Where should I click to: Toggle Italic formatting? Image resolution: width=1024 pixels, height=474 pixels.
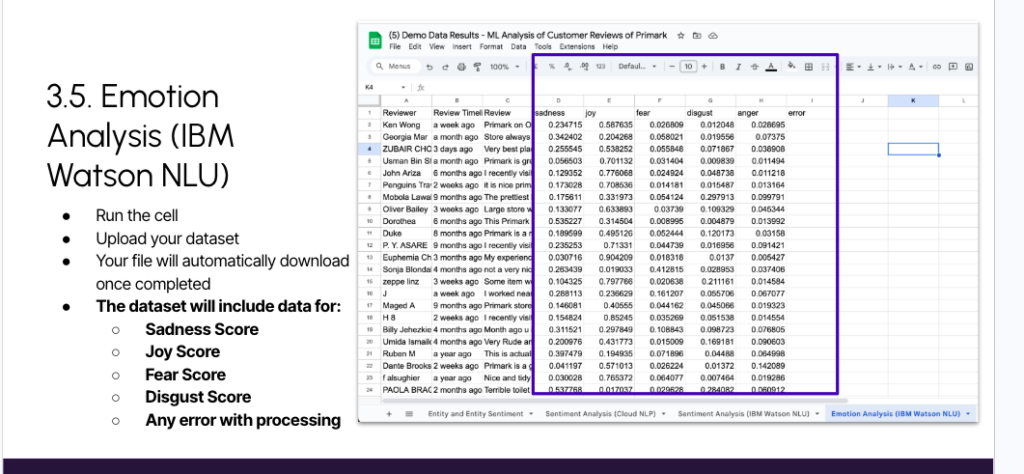point(739,67)
